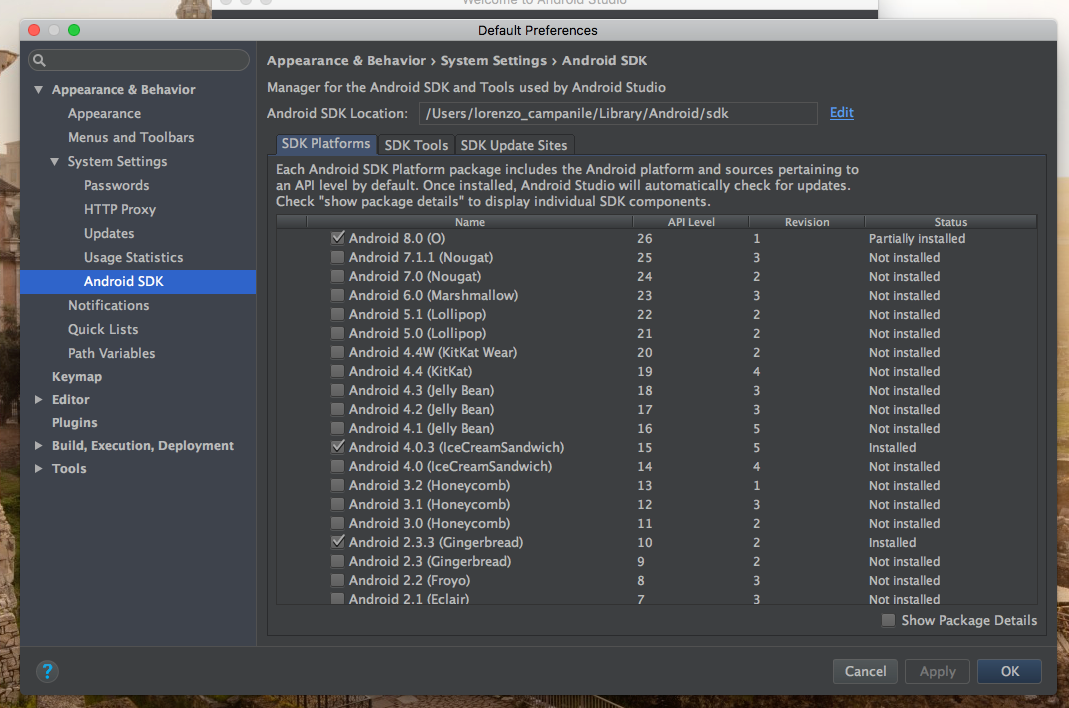Image resolution: width=1069 pixels, height=708 pixels.
Task: Click the preferences search field
Action: click(139, 60)
